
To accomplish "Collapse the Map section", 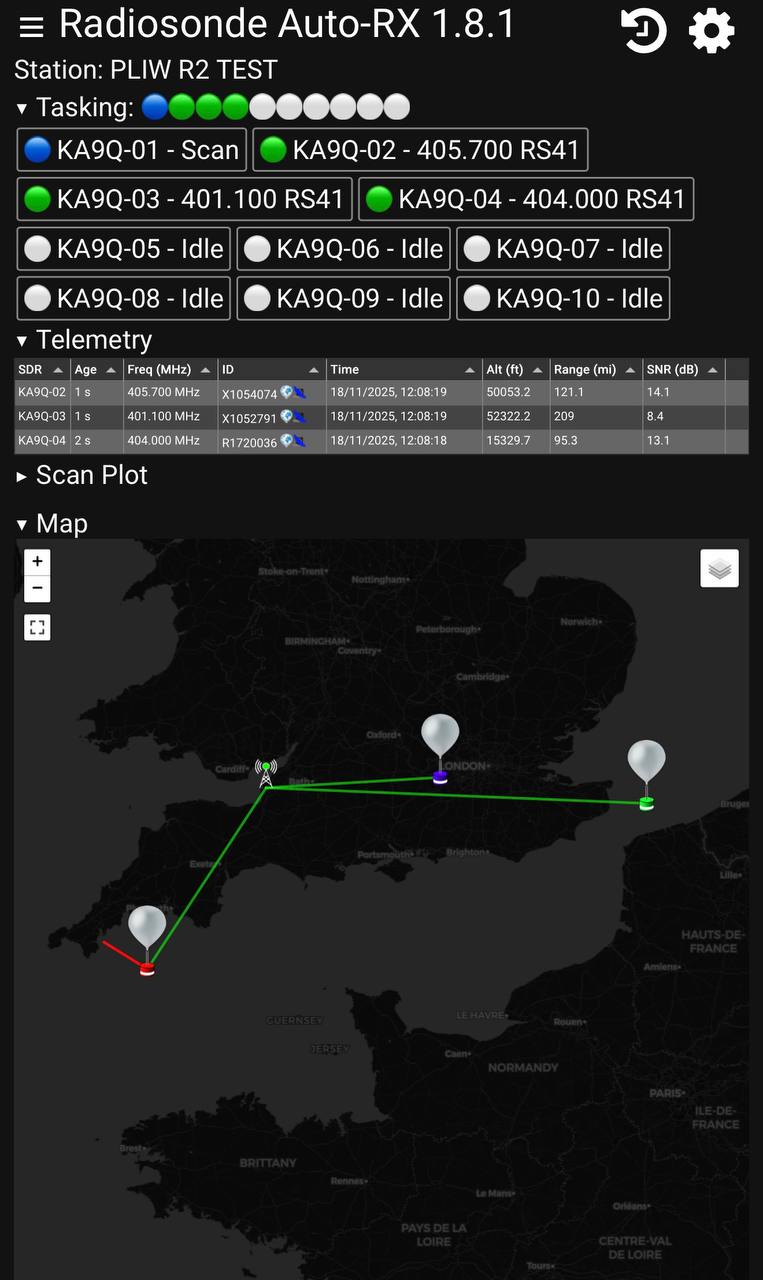I will pyautogui.click(x=22, y=524).
